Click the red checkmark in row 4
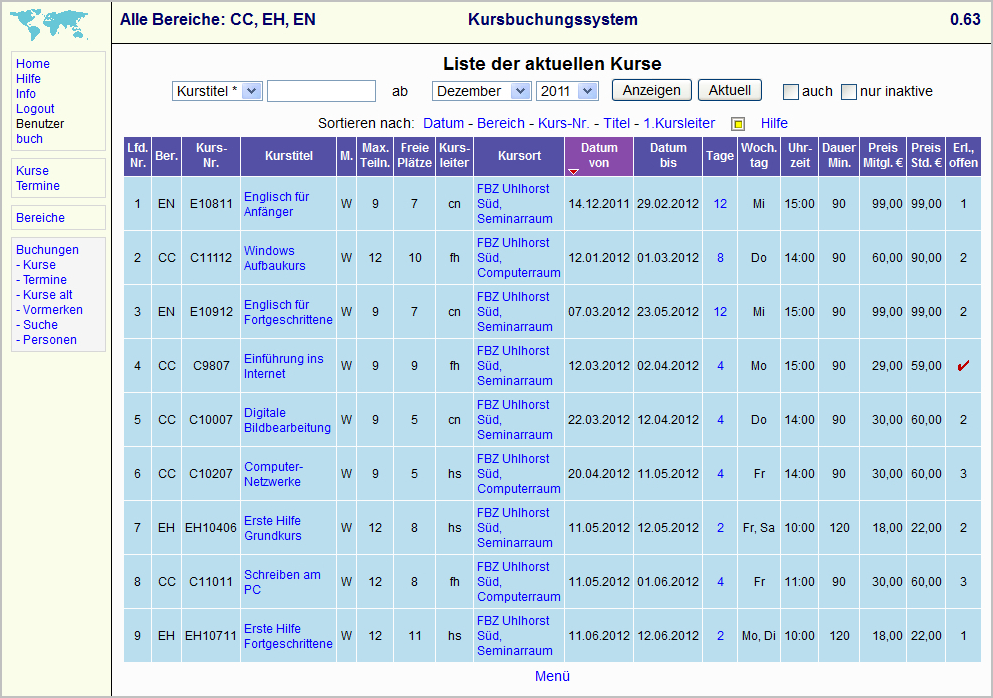 (963, 365)
